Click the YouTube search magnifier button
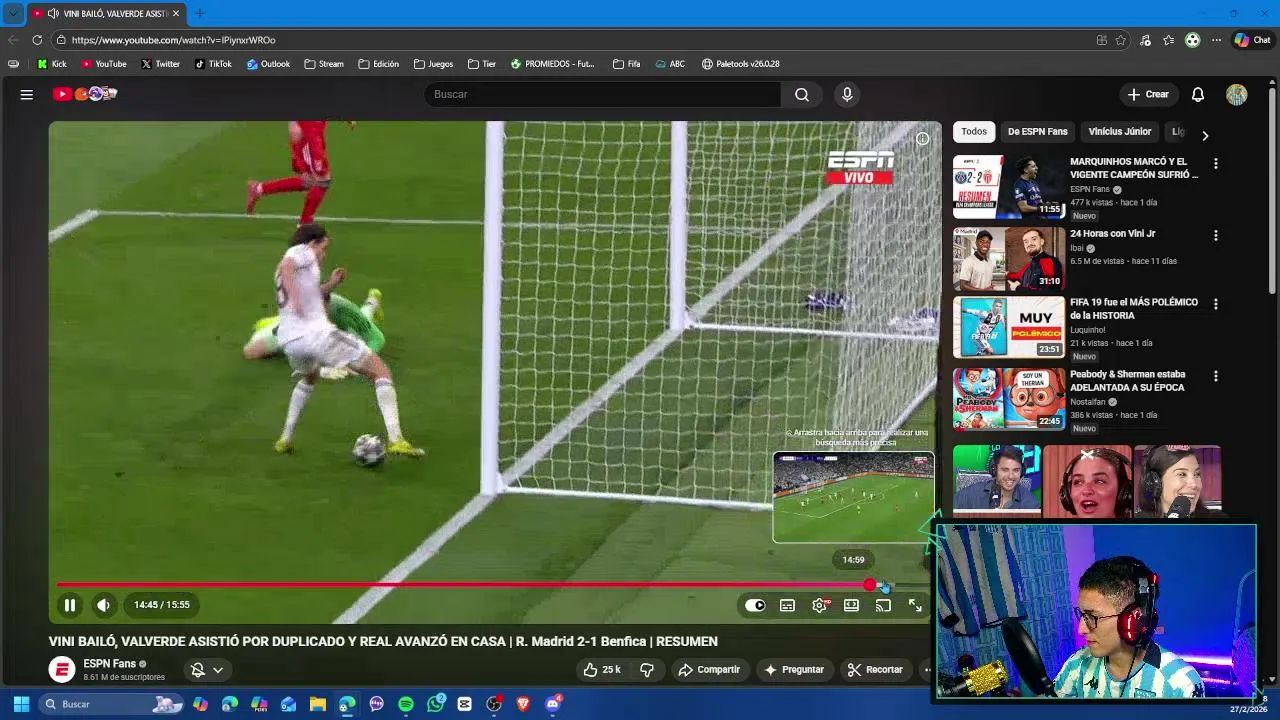This screenshot has width=1280, height=720. coord(802,94)
